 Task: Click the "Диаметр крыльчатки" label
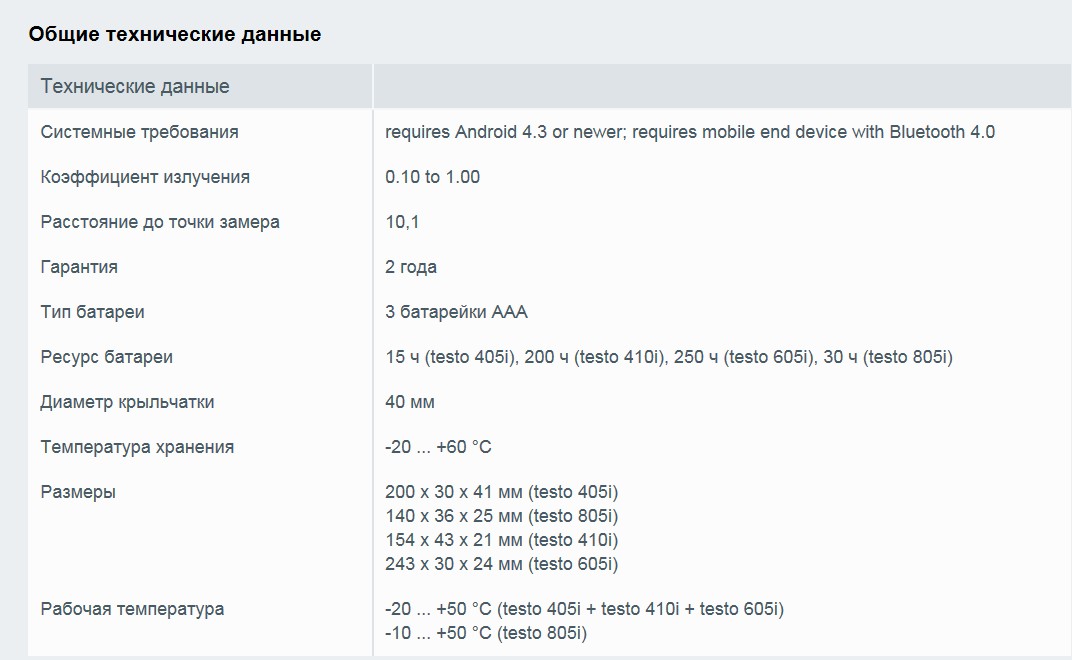tap(127, 402)
